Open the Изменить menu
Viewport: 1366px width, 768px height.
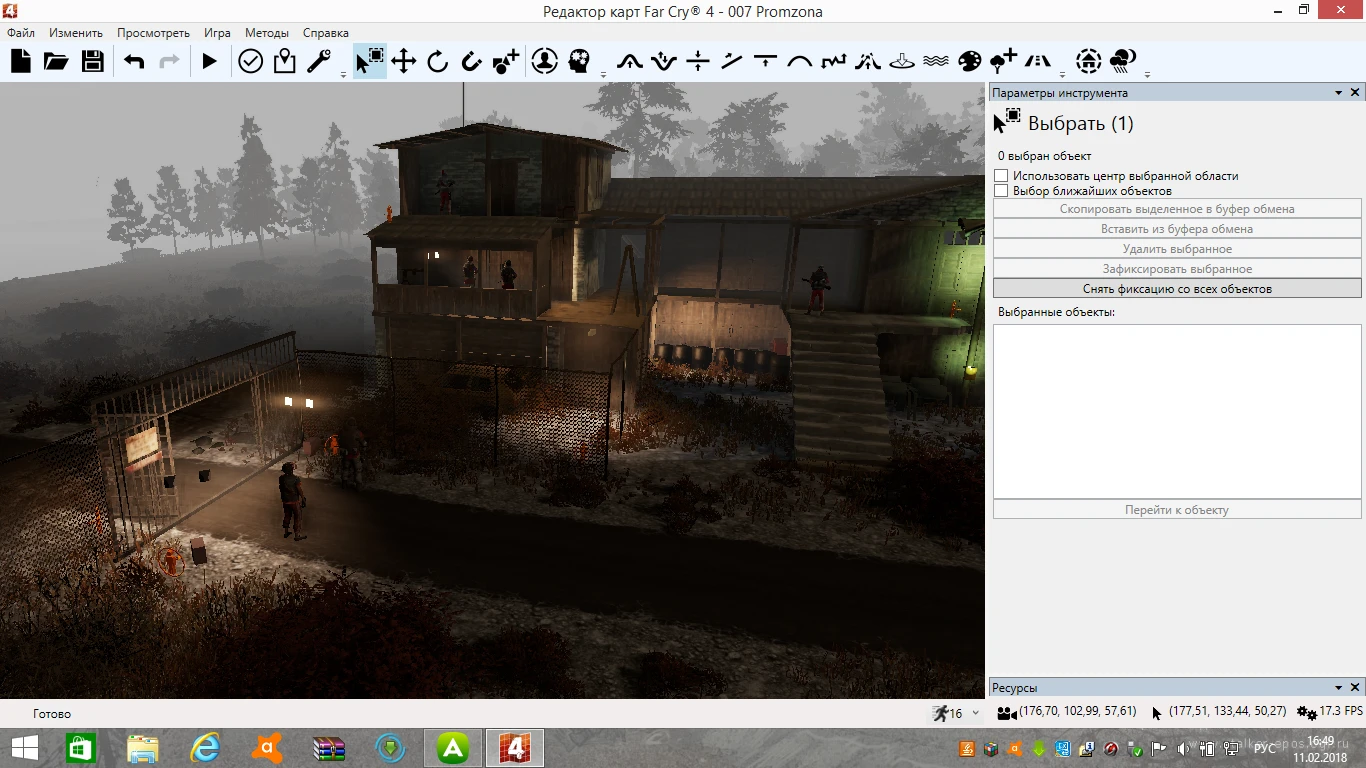[76, 33]
